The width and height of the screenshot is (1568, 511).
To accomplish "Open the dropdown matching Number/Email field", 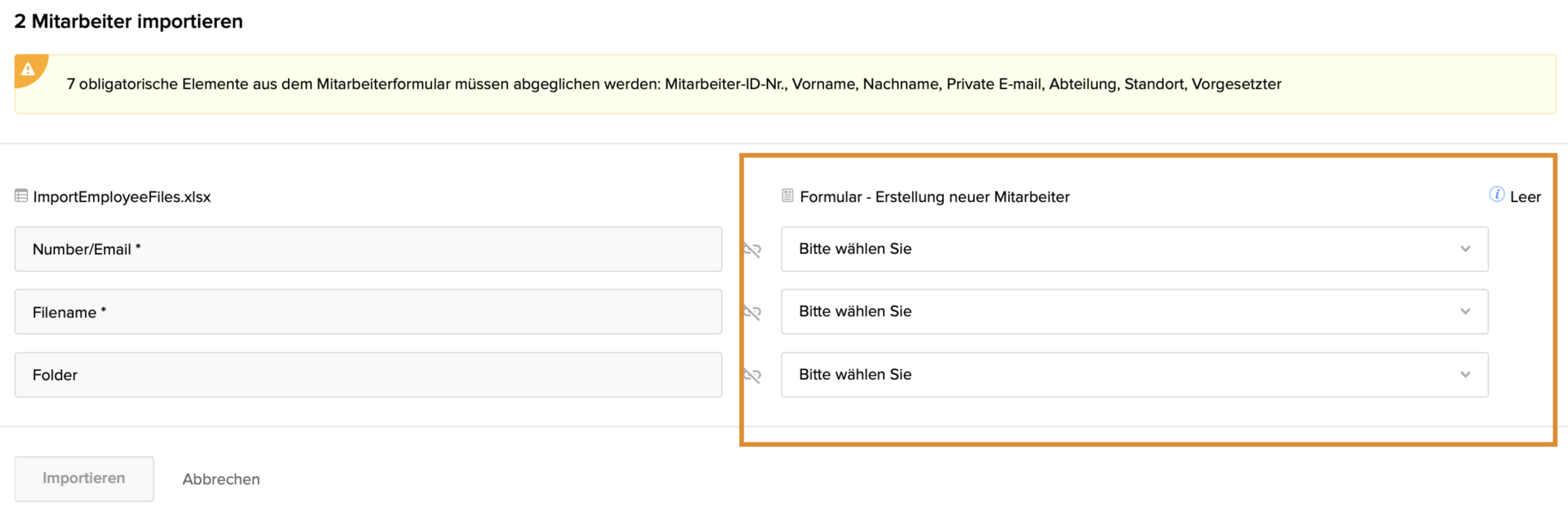I will pos(1134,249).
